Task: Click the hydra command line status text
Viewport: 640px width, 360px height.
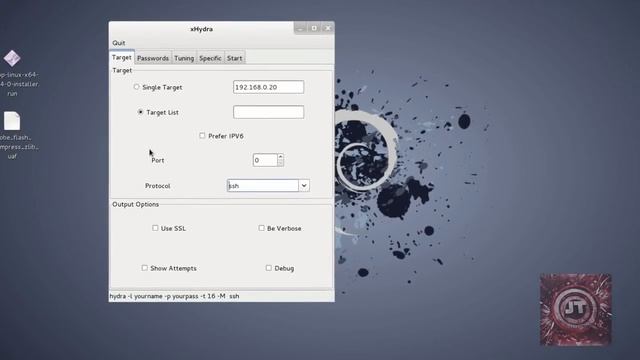Action: pos(174,296)
